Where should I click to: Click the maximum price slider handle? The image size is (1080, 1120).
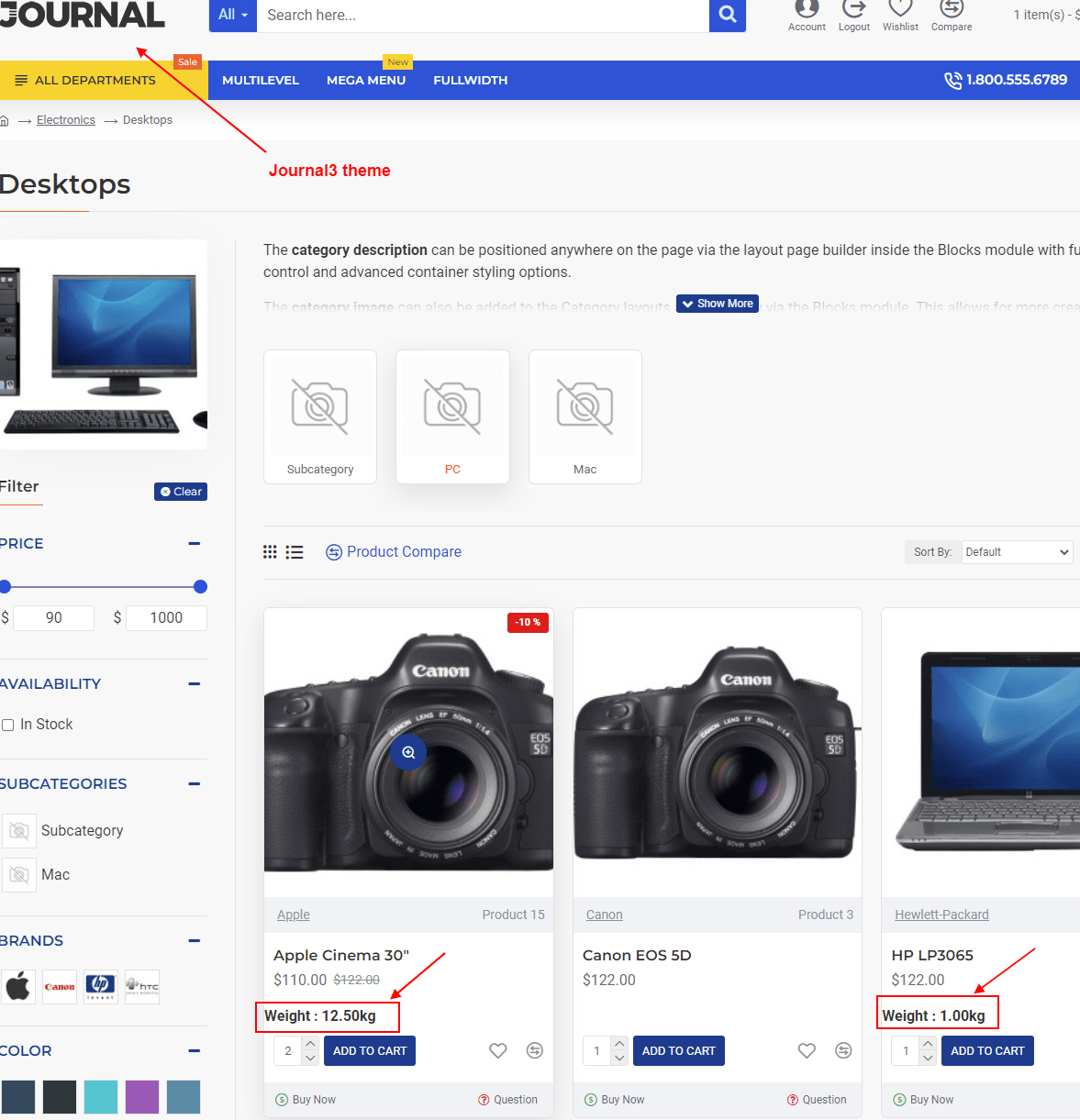coord(201,586)
